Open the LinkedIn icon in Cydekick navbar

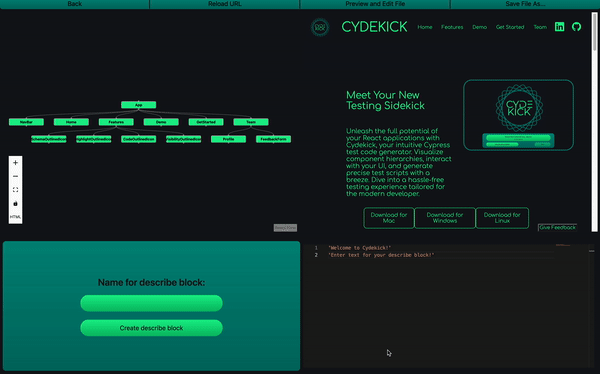[x=559, y=27]
